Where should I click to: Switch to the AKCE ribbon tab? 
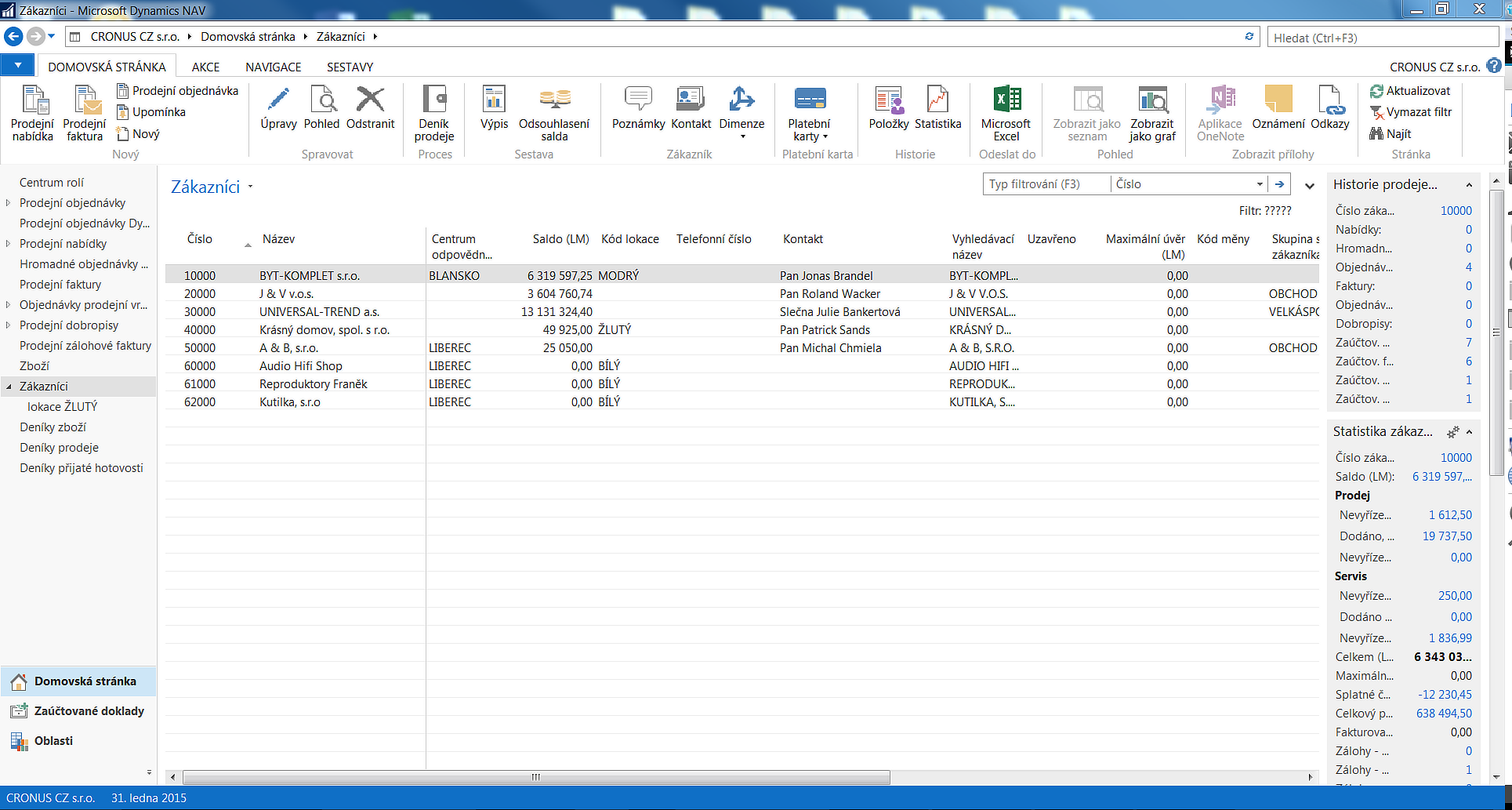click(205, 67)
